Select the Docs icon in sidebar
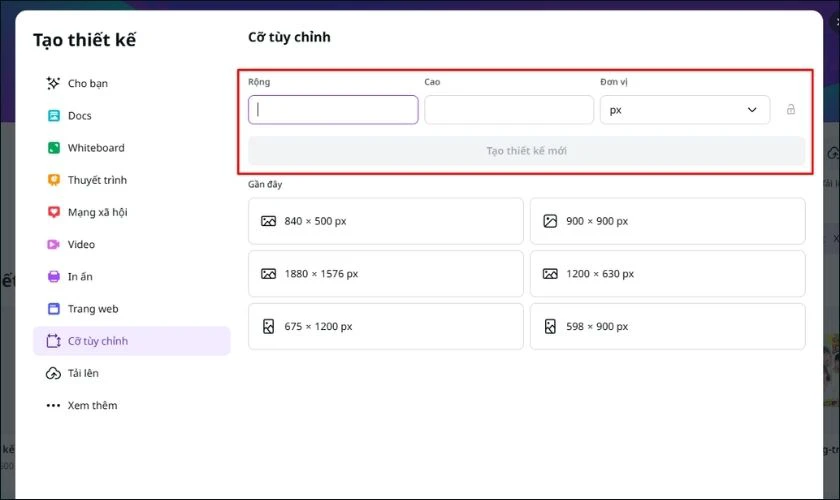 [x=54, y=116]
